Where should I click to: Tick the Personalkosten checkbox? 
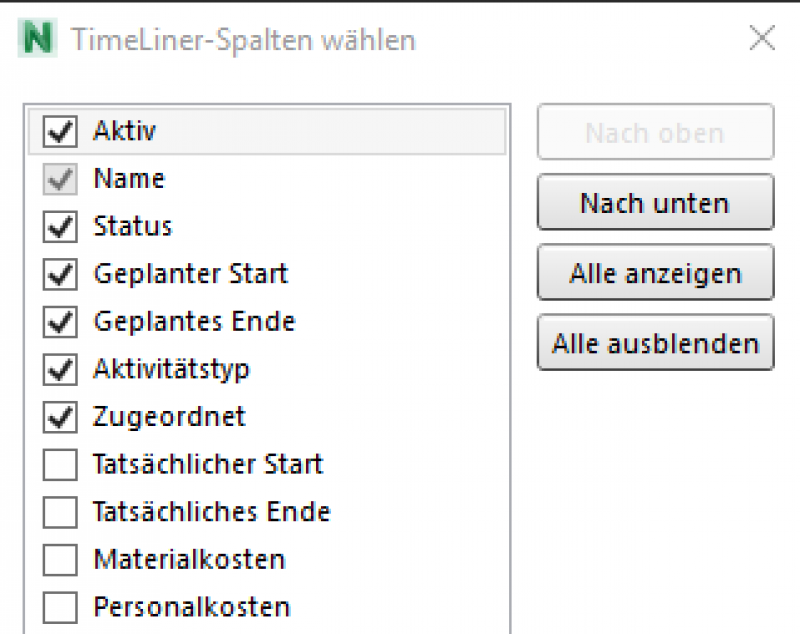tap(61, 608)
